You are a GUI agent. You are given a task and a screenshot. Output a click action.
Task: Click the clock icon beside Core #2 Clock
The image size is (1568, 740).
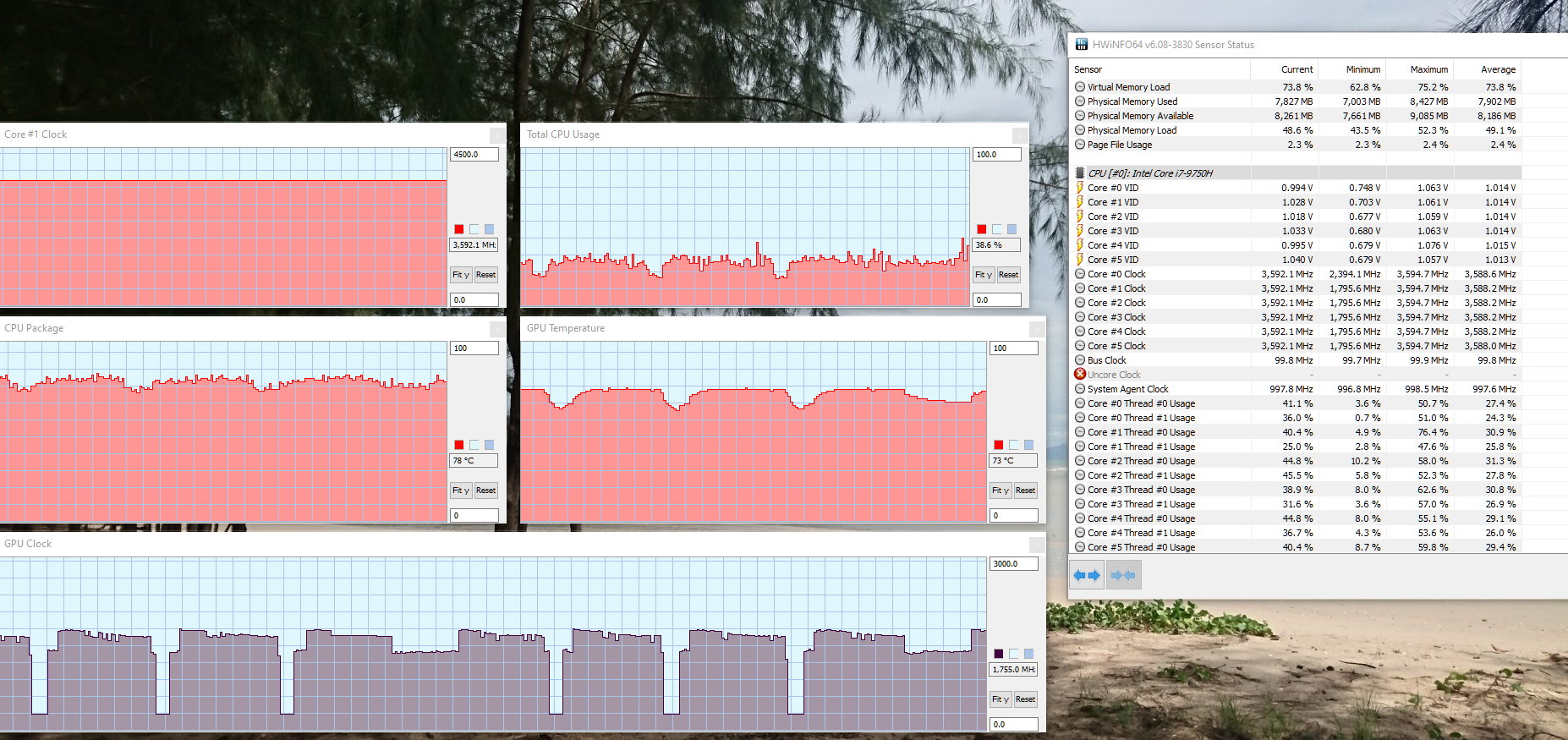1080,303
